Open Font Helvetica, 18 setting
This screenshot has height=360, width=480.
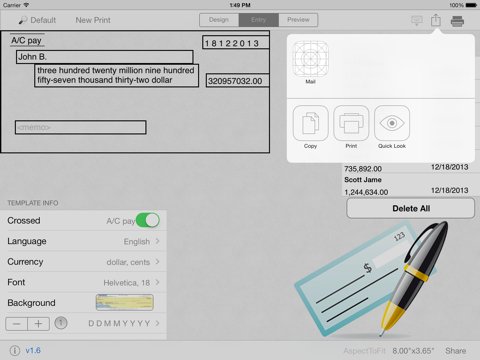click(x=83, y=282)
